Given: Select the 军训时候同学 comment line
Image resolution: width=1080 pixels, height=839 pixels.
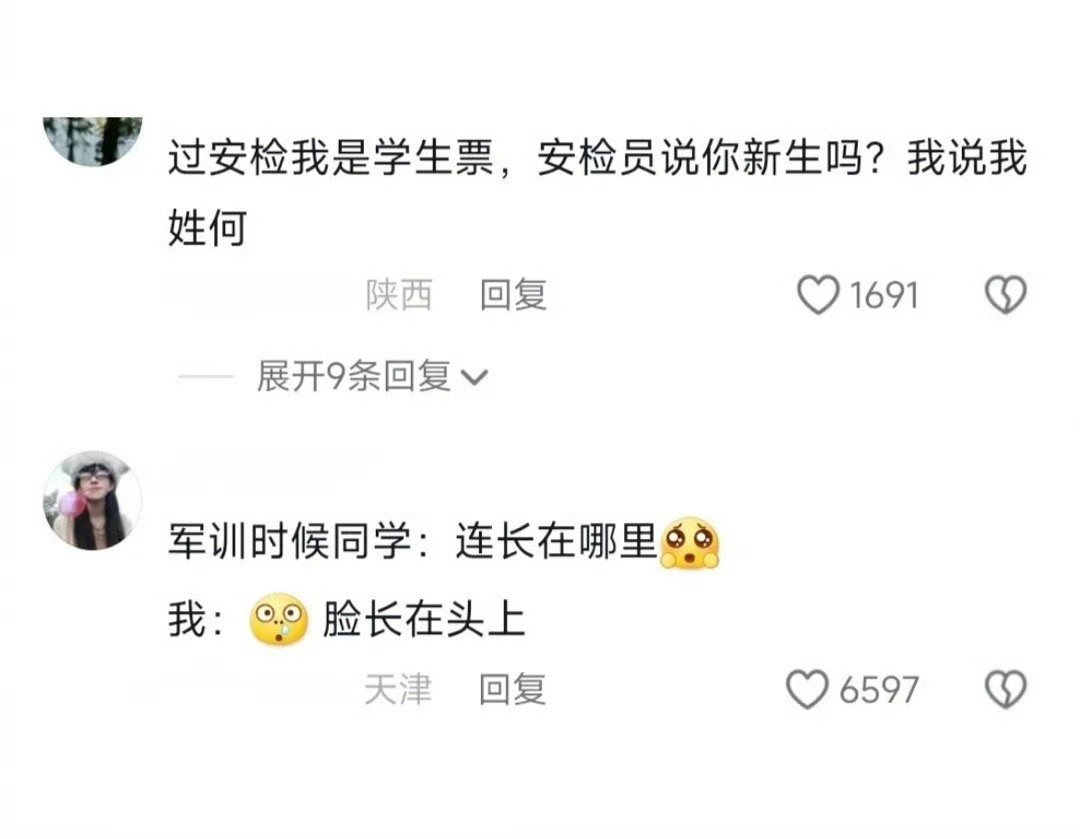Looking at the screenshot, I should point(444,543).
